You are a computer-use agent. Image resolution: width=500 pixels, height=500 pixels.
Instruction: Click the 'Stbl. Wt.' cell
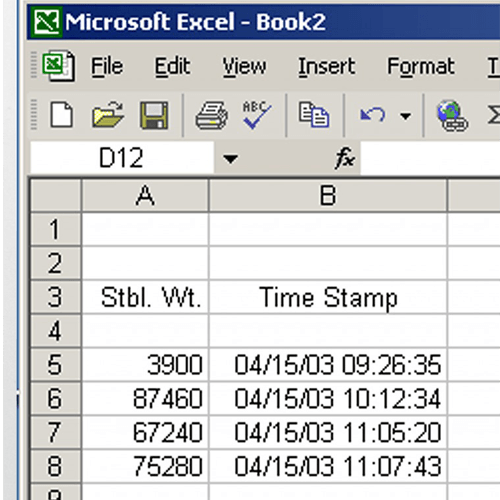145,297
